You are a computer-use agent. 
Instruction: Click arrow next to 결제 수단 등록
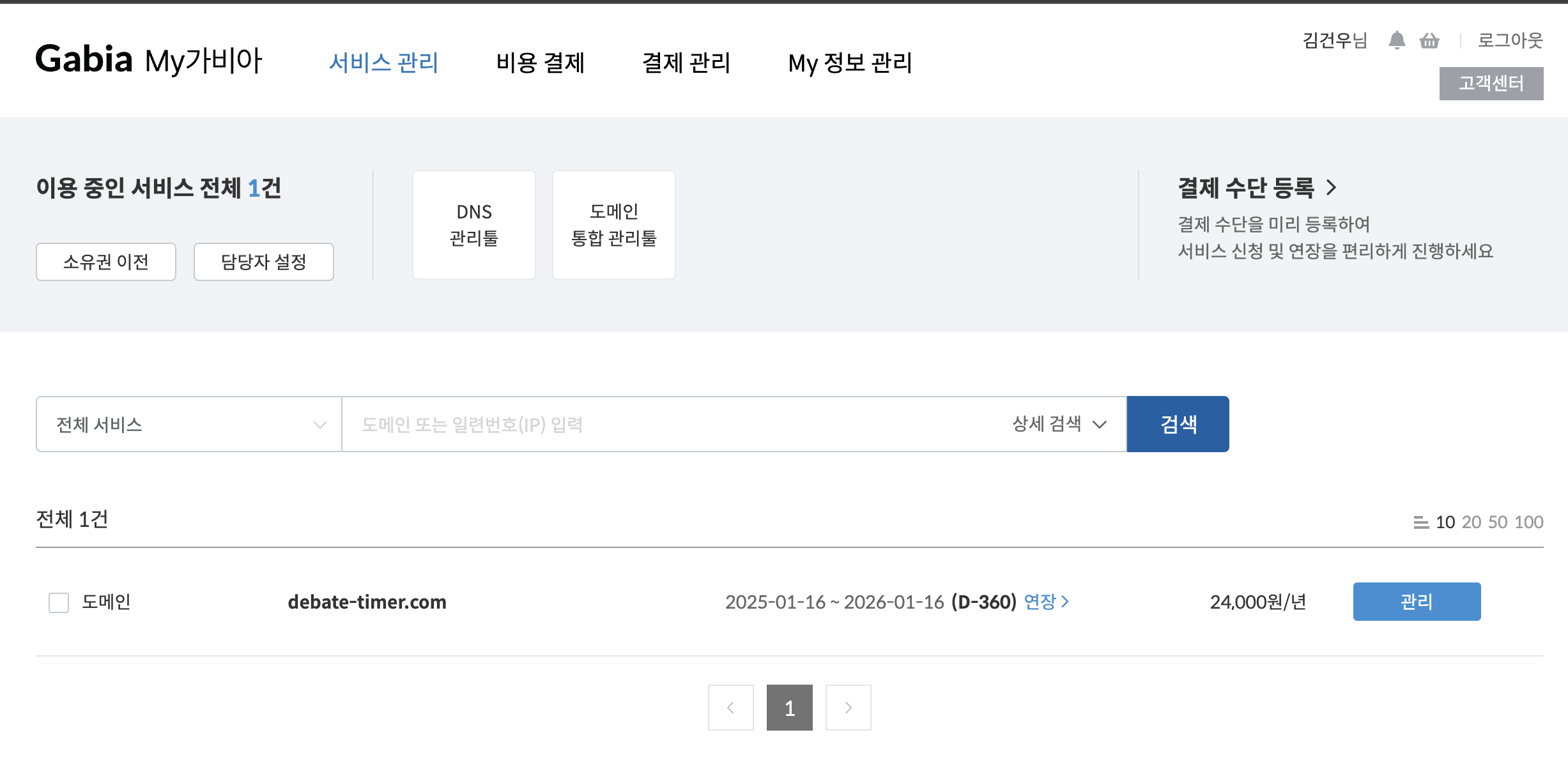[x=1332, y=188]
